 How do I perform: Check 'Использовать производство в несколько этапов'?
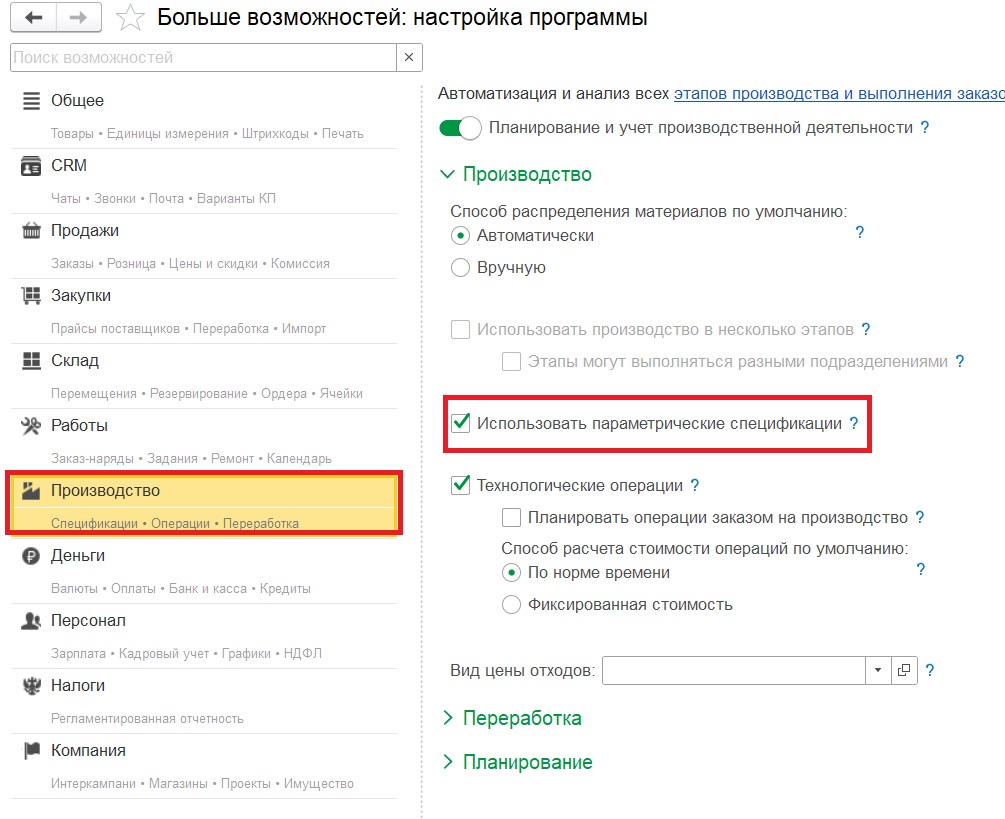tap(460, 330)
